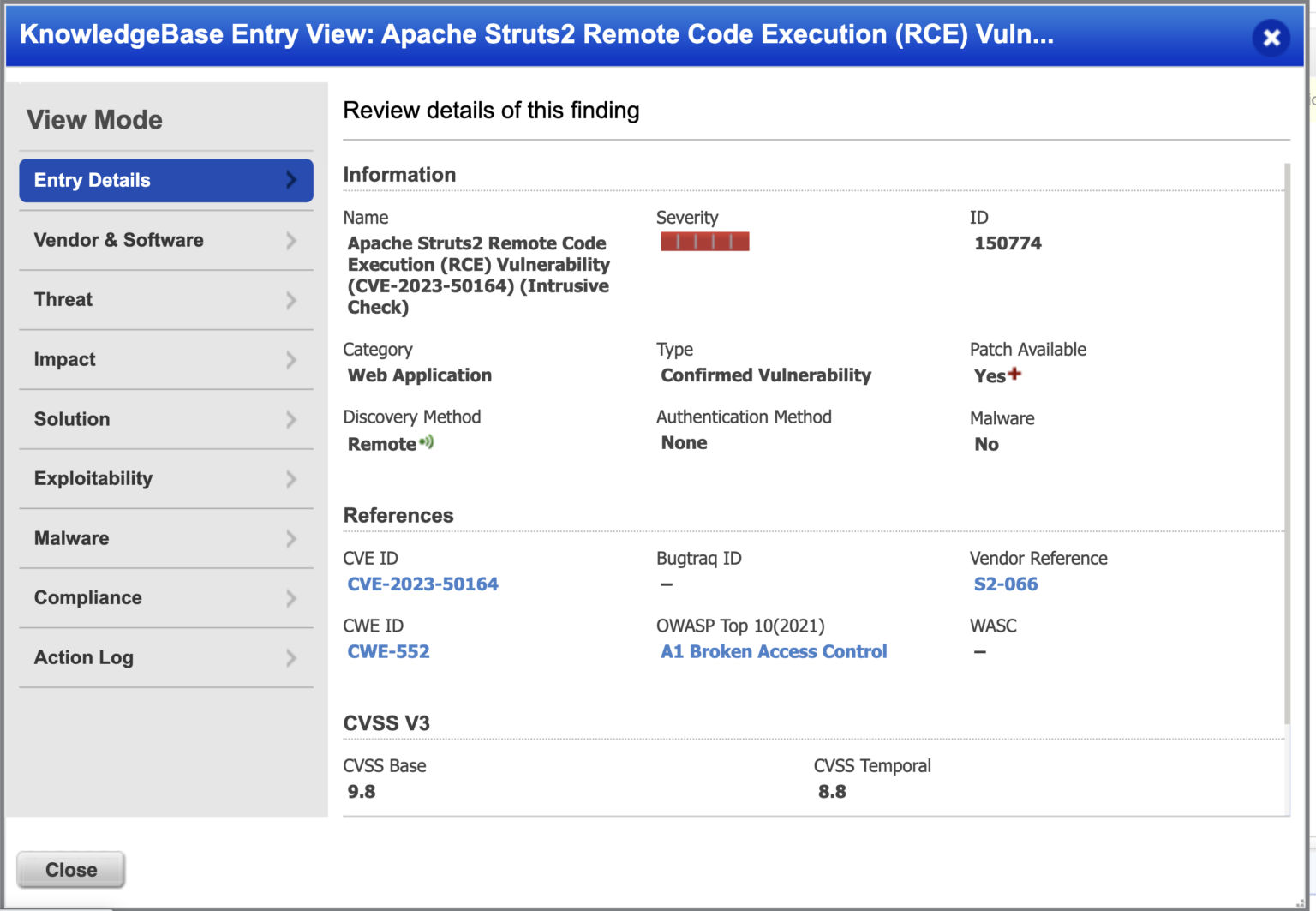Click the red severity rating bar
Viewport: 1316px width, 911px height.
(x=704, y=241)
